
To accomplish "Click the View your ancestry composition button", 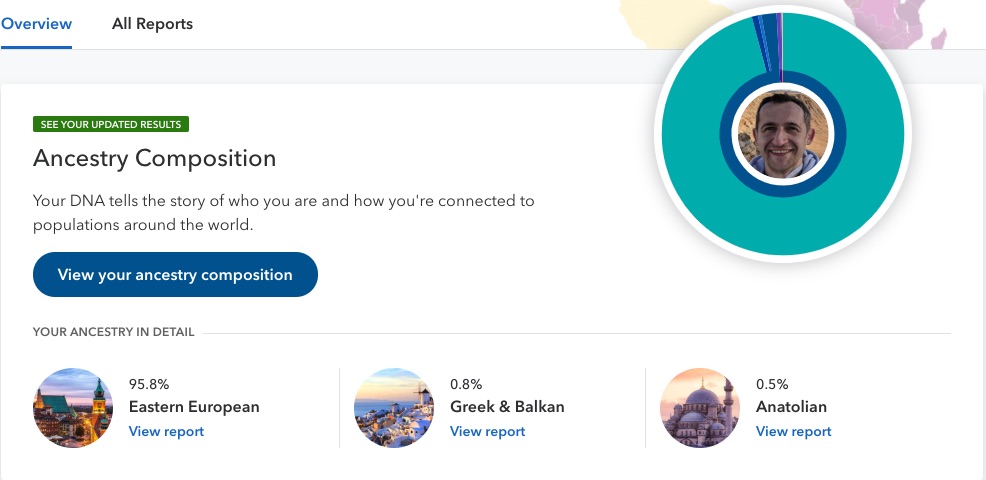I will coord(175,275).
